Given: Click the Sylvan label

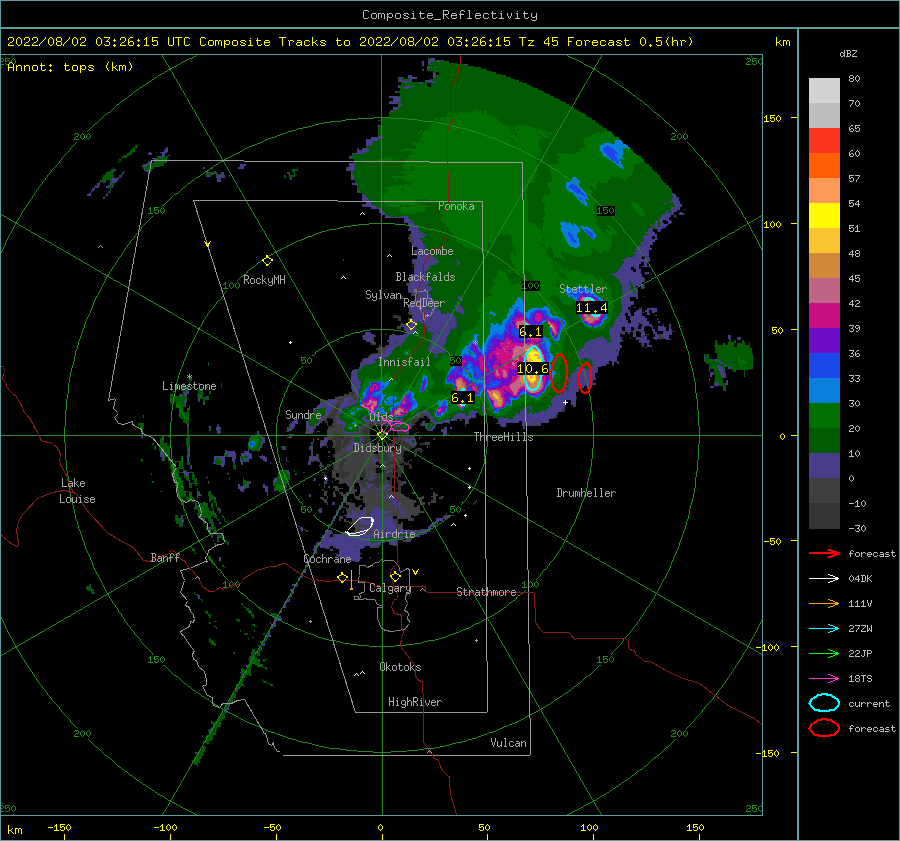Looking at the screenshot, I should [x=383, y=295].
